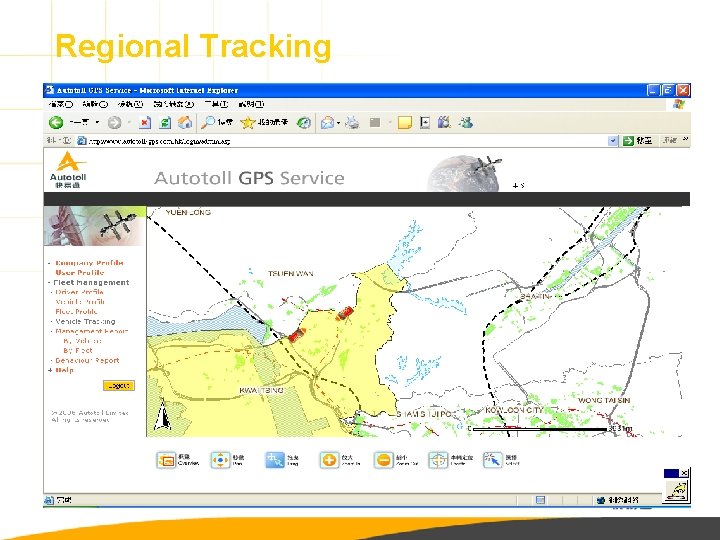Open the last menu bar item
Screen dimensions: 720x540
coord(251,104)
